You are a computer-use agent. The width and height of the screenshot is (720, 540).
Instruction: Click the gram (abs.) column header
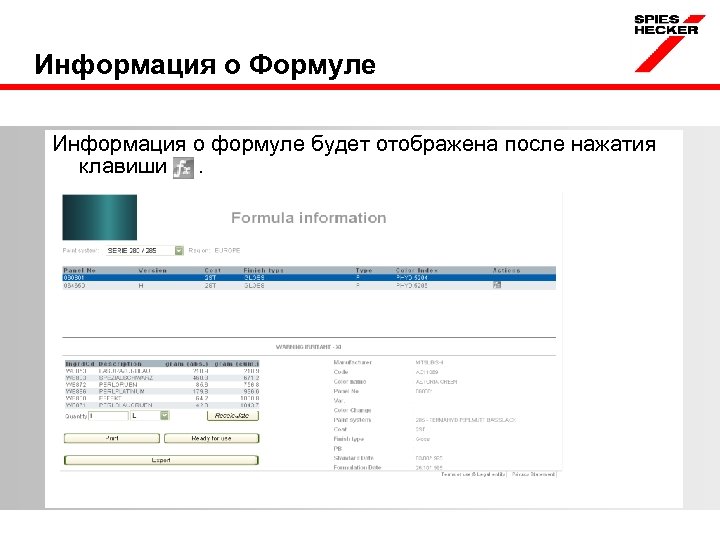pyautogui.click(x=187, y=364)
